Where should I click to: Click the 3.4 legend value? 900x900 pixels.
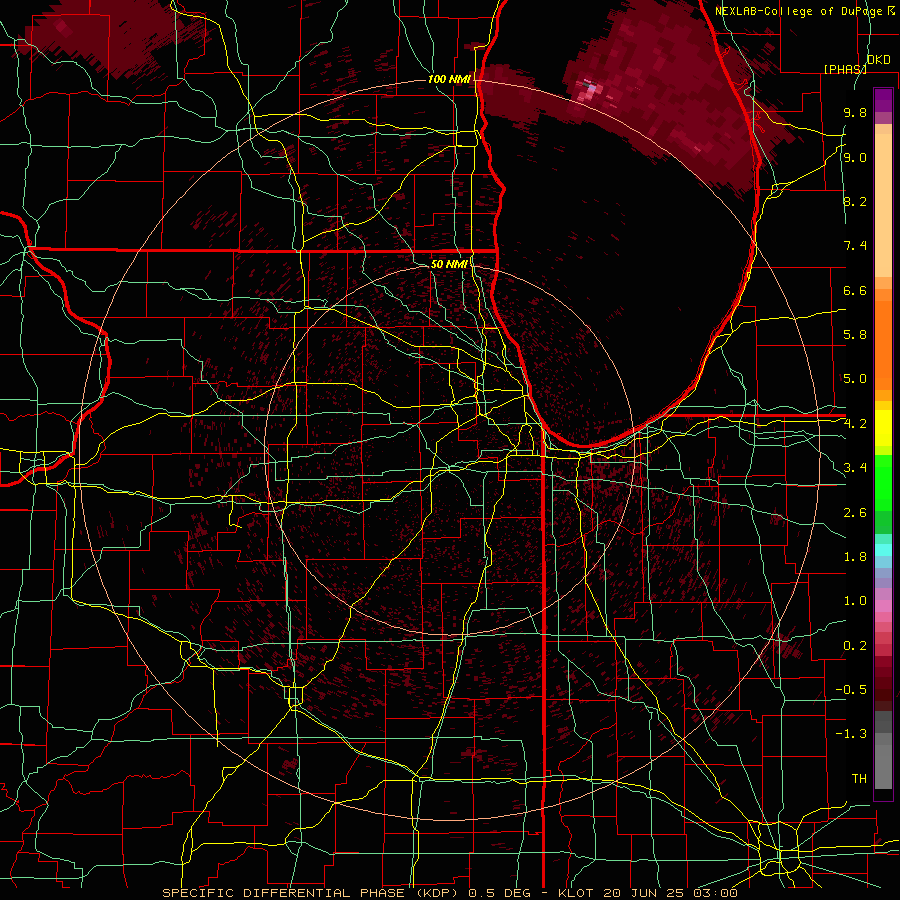855,468
